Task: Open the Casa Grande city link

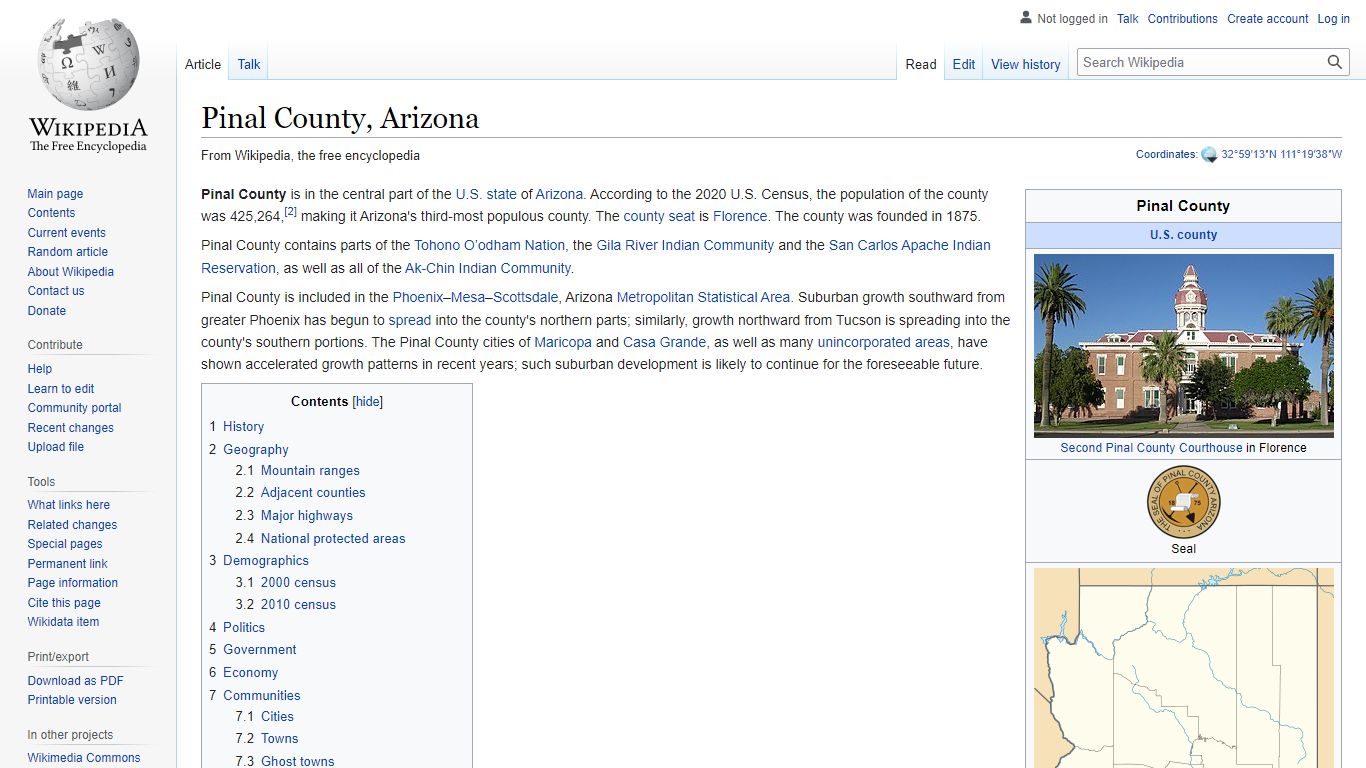Action: point(664,342)
